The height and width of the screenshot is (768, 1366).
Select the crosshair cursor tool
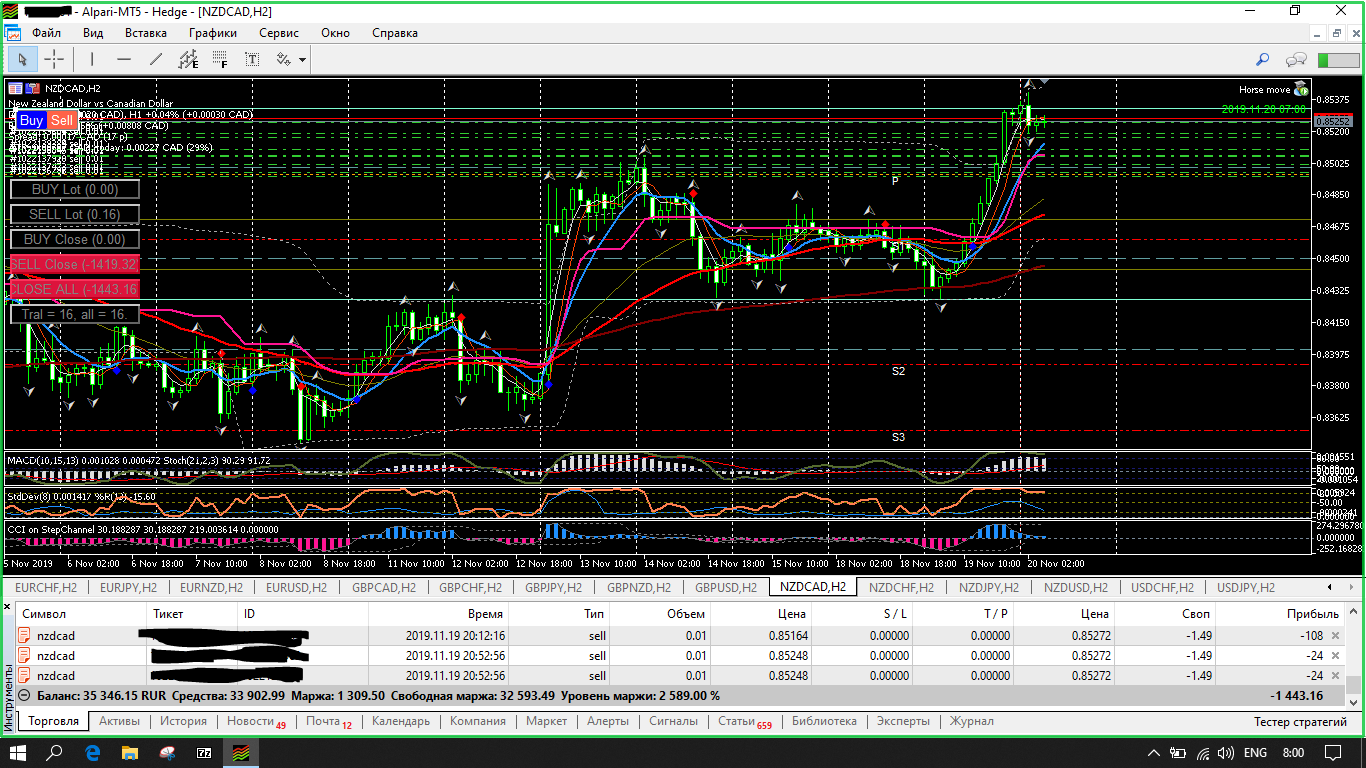tap(54, 59)
